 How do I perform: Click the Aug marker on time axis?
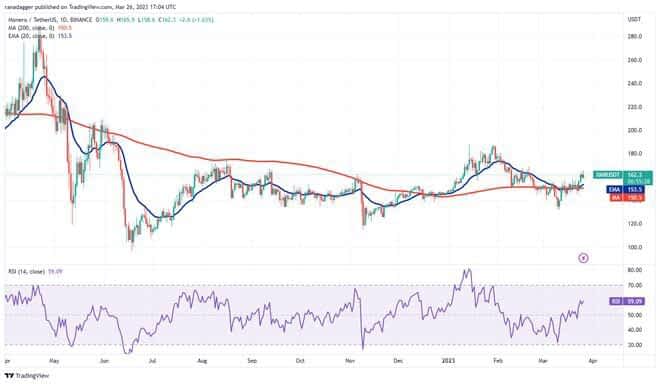tap(202, 361)
